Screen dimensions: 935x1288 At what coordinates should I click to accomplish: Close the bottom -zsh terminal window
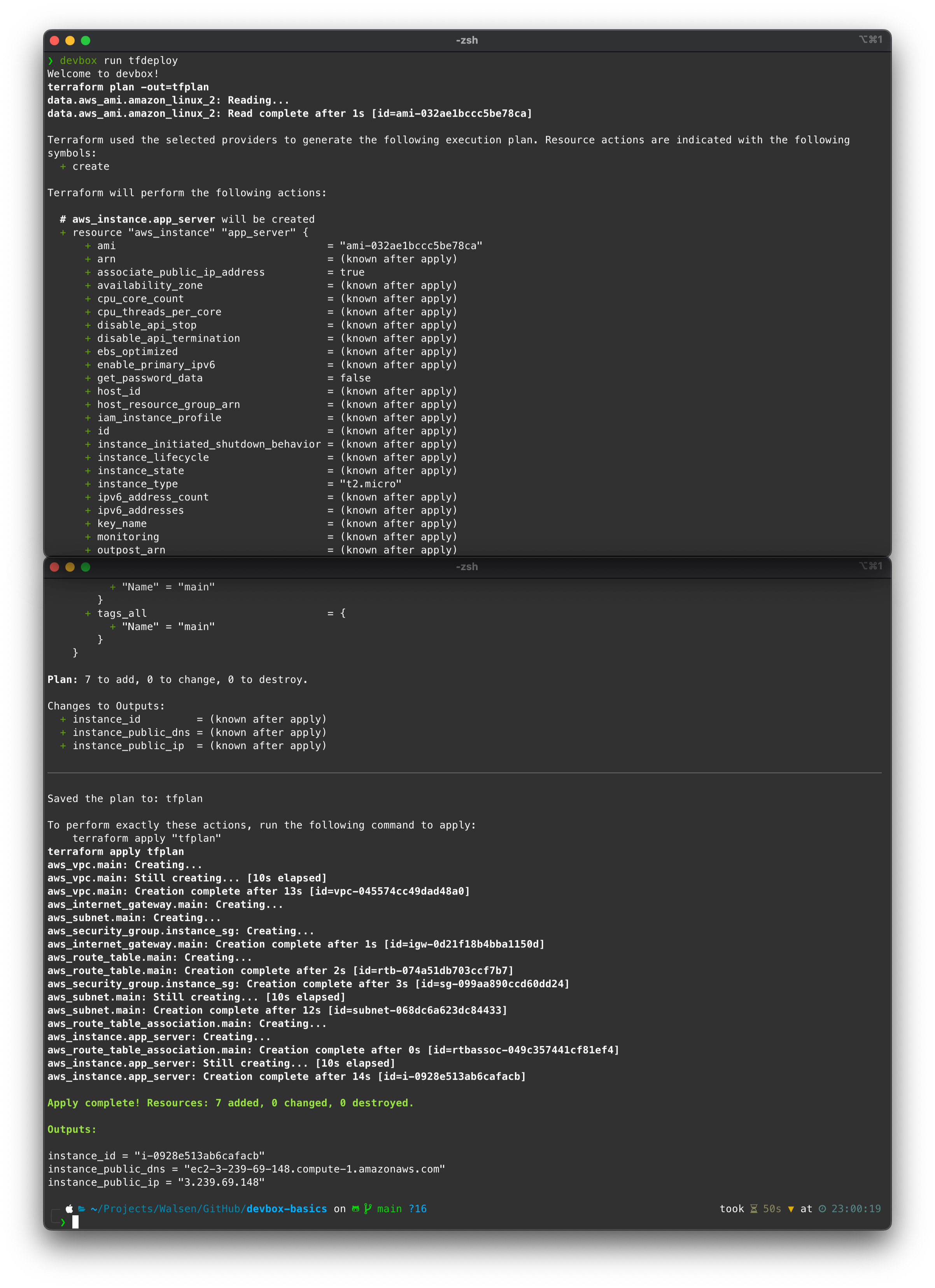tap(54, 567)
